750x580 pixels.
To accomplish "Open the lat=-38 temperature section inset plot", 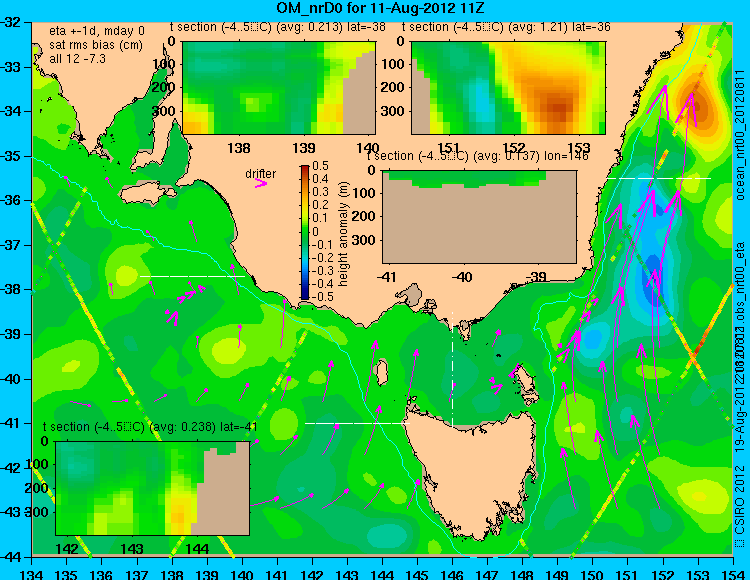I will pyautogui.click(x=279, y=88).
